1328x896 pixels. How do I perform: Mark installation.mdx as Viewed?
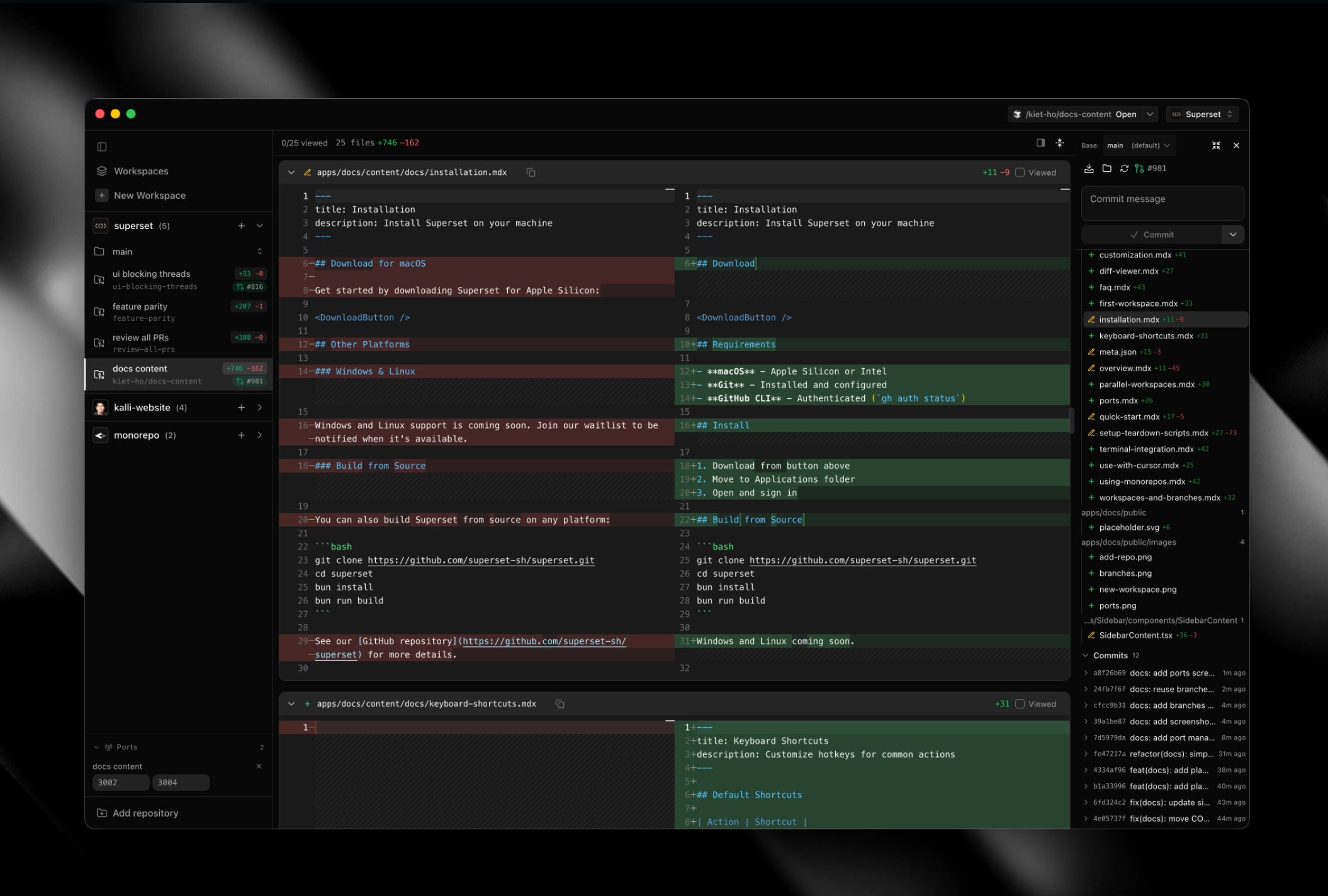pyautogui.click(x=1020, y=172)
